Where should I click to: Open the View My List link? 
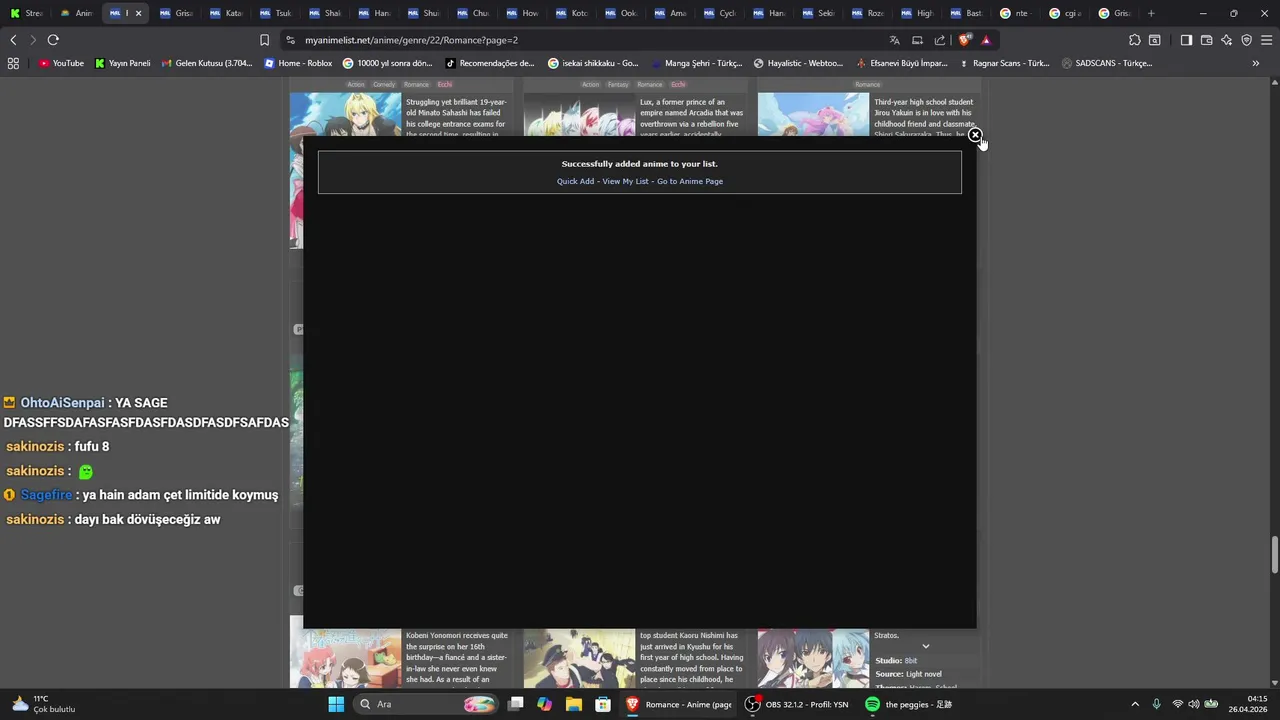click(625, 181)
